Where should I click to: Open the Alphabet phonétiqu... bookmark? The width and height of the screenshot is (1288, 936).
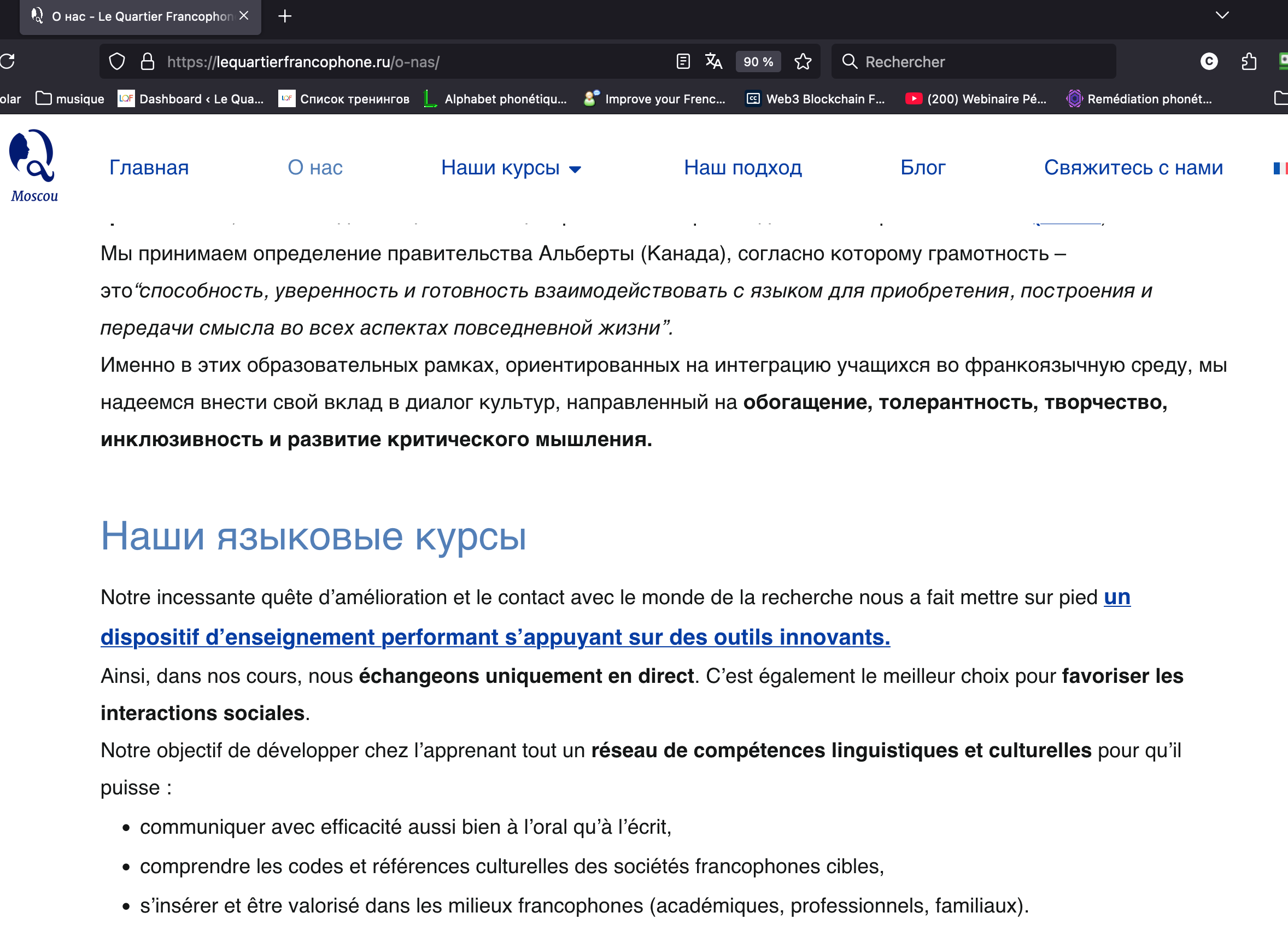tap(495, 99)
